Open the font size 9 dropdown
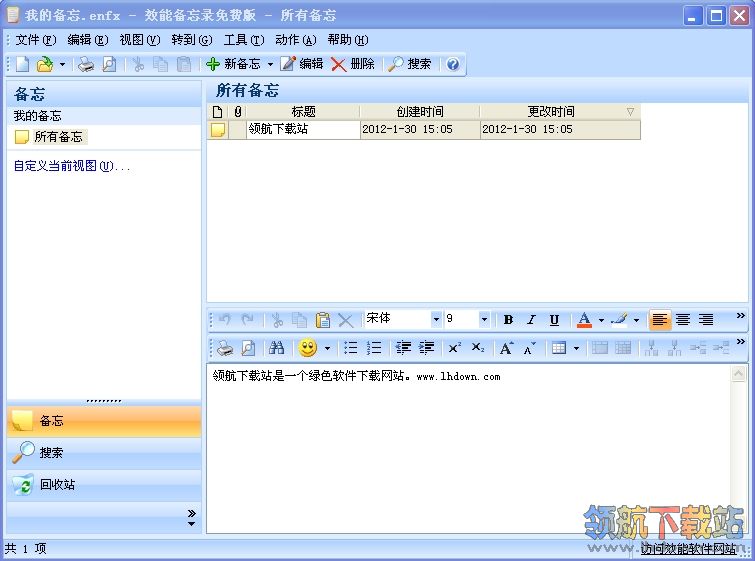 click(484, 319)
